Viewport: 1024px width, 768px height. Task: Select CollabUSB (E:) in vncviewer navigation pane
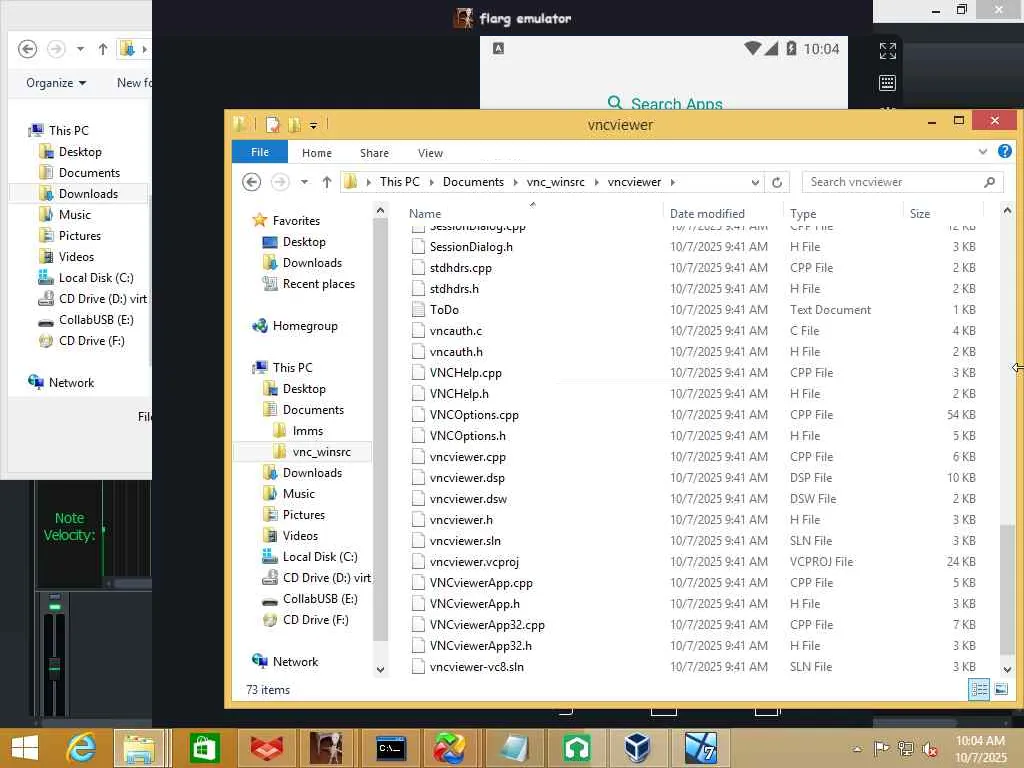(x=320, y=599)
